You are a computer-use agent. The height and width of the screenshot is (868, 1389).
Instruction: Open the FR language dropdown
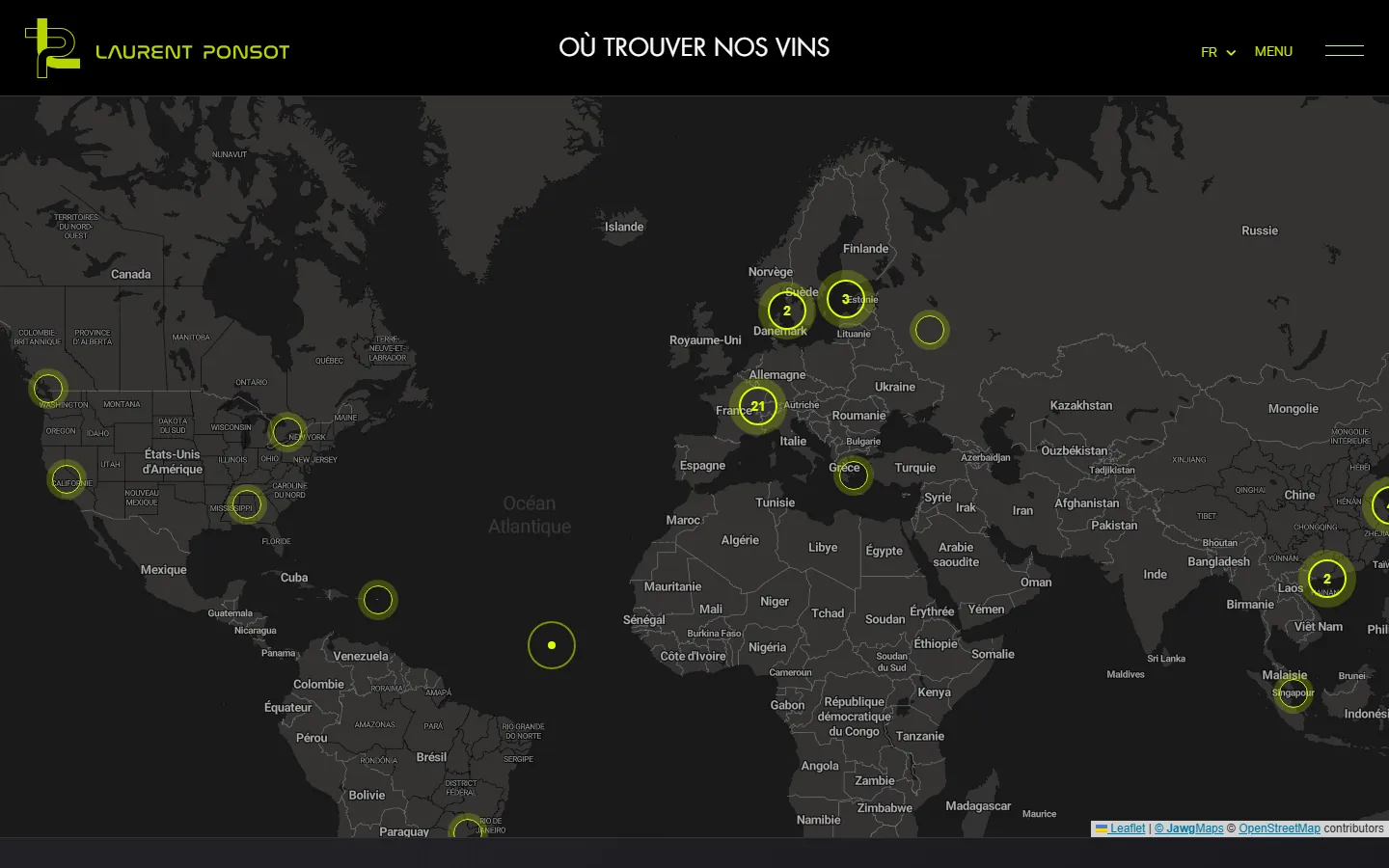coord(1218,52)
